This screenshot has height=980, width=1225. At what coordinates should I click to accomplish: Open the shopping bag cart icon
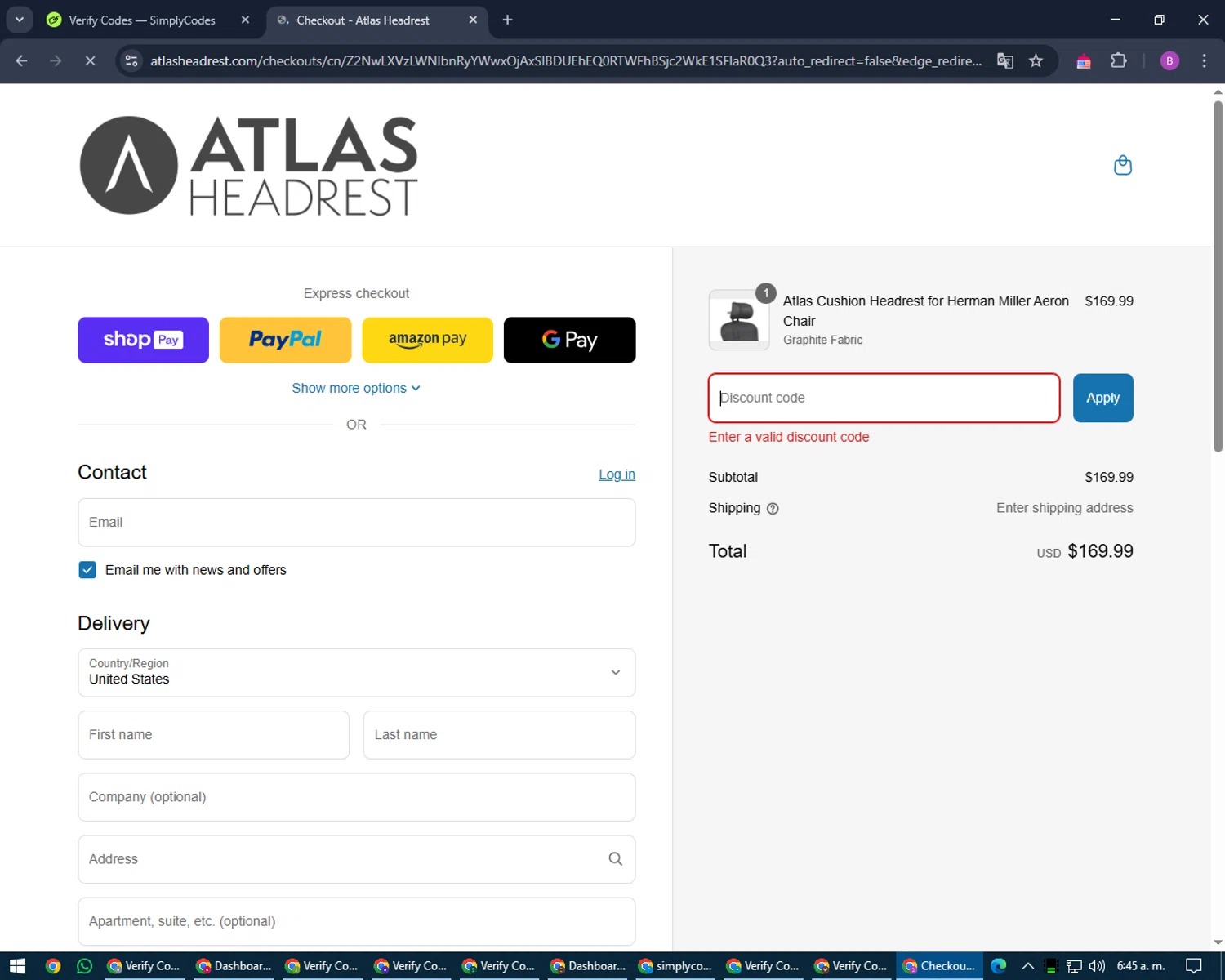[x=1123, y=165]
